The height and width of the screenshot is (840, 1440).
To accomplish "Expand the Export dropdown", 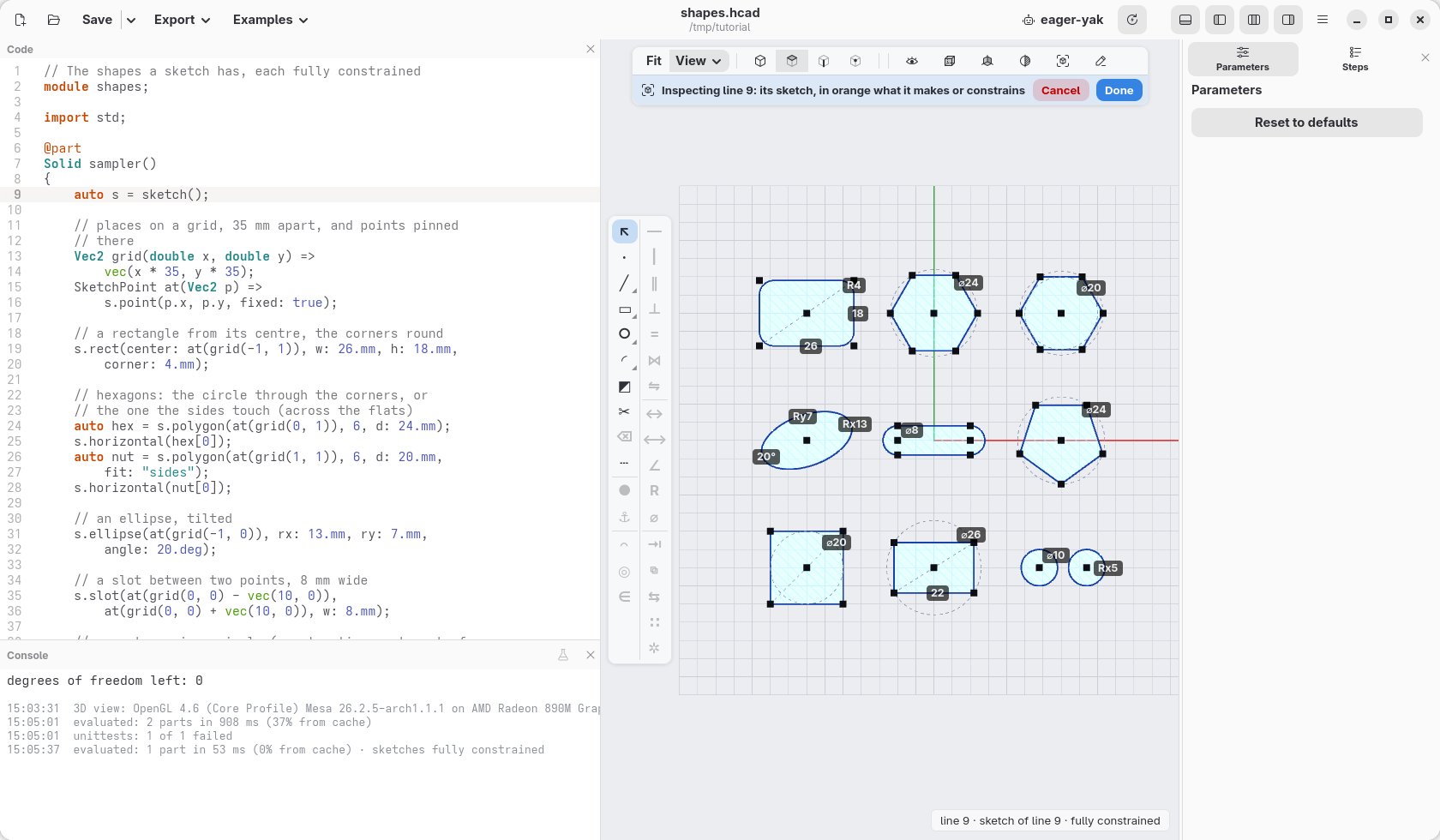I will click(x=183, y=20).
